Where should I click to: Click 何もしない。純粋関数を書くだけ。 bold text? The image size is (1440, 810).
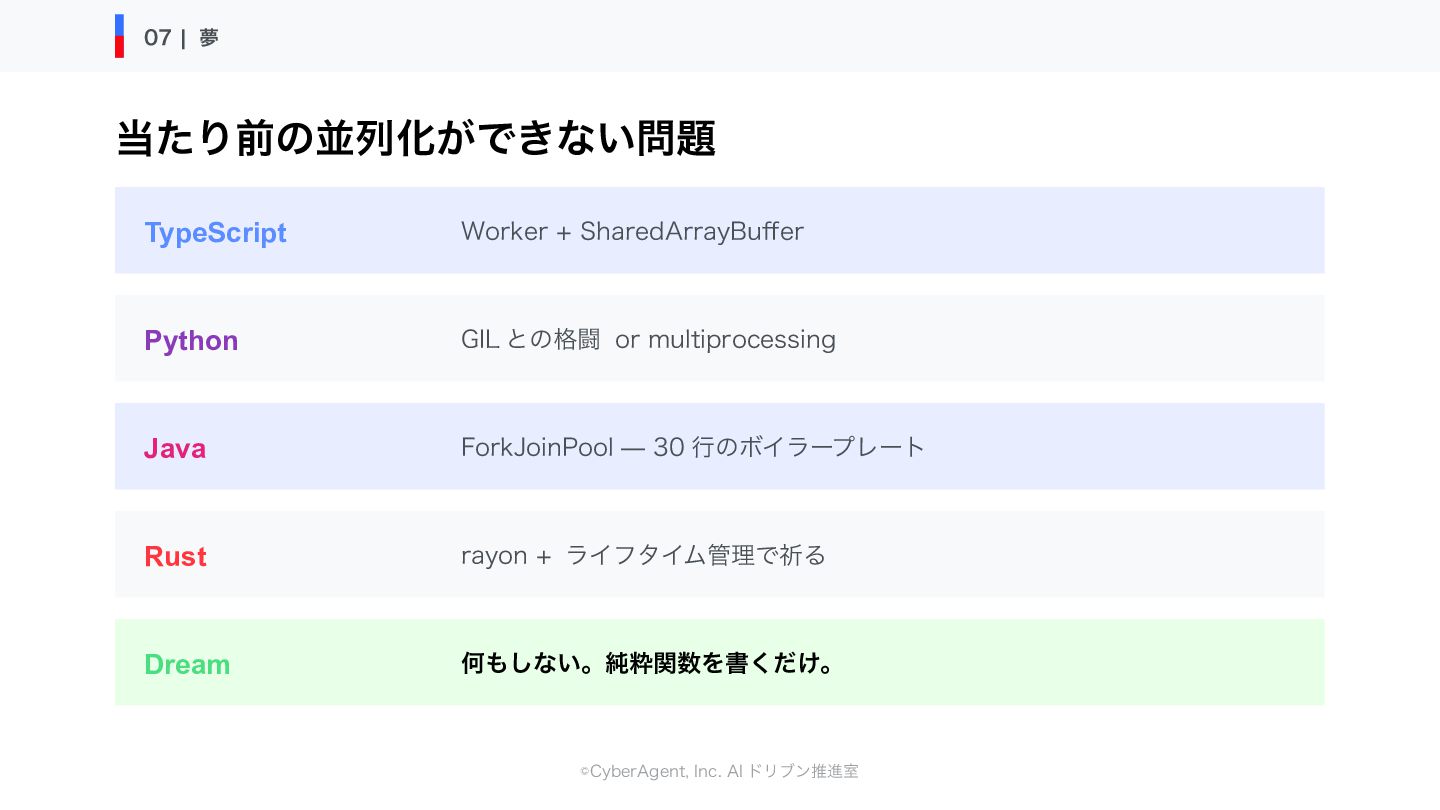click(x=647, y=663)
